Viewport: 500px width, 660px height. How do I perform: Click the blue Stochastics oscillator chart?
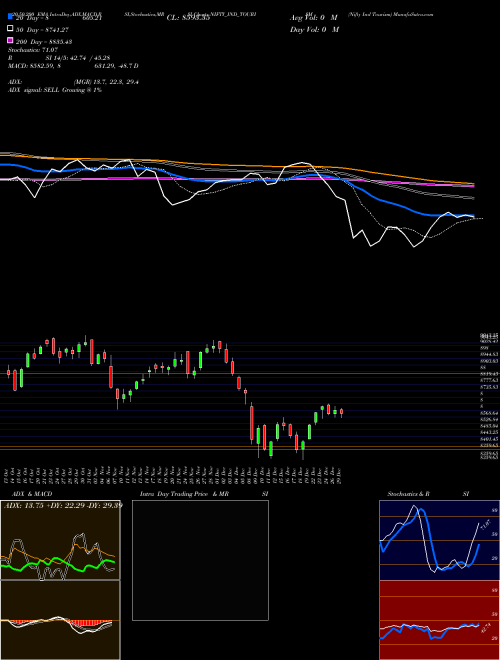click(x=439, y=540)
